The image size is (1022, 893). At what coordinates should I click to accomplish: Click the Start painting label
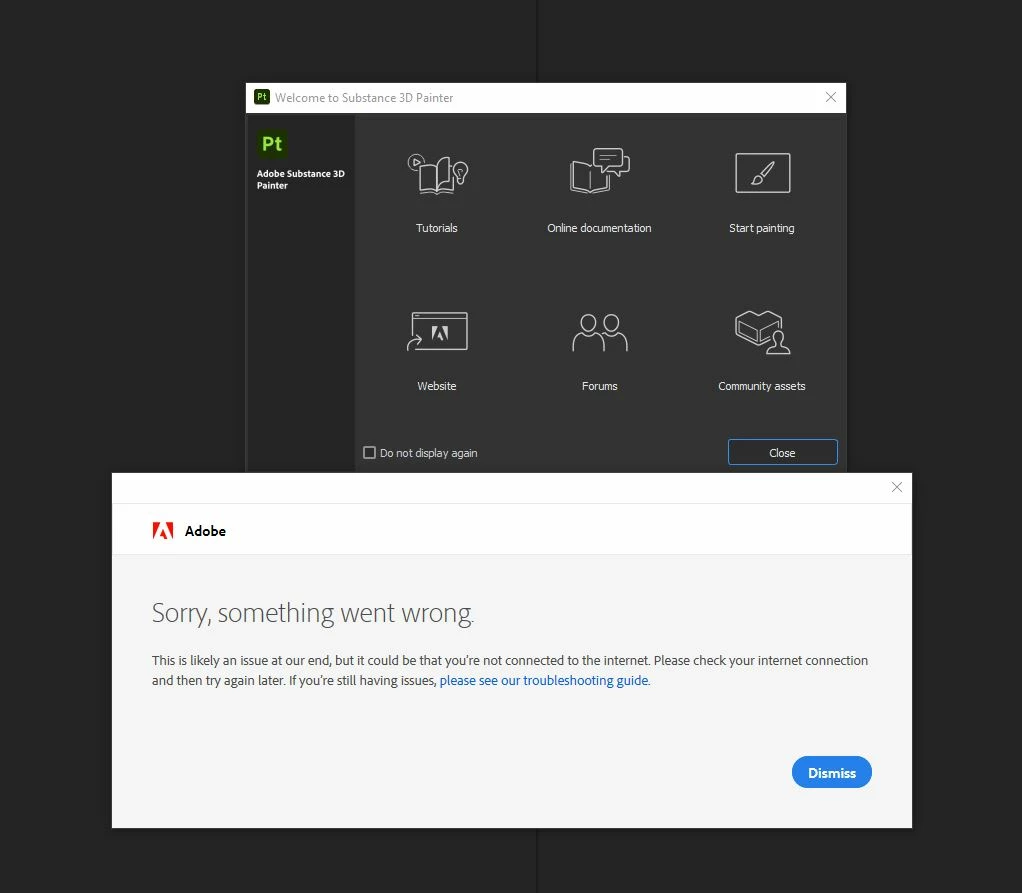pos(761,228)
